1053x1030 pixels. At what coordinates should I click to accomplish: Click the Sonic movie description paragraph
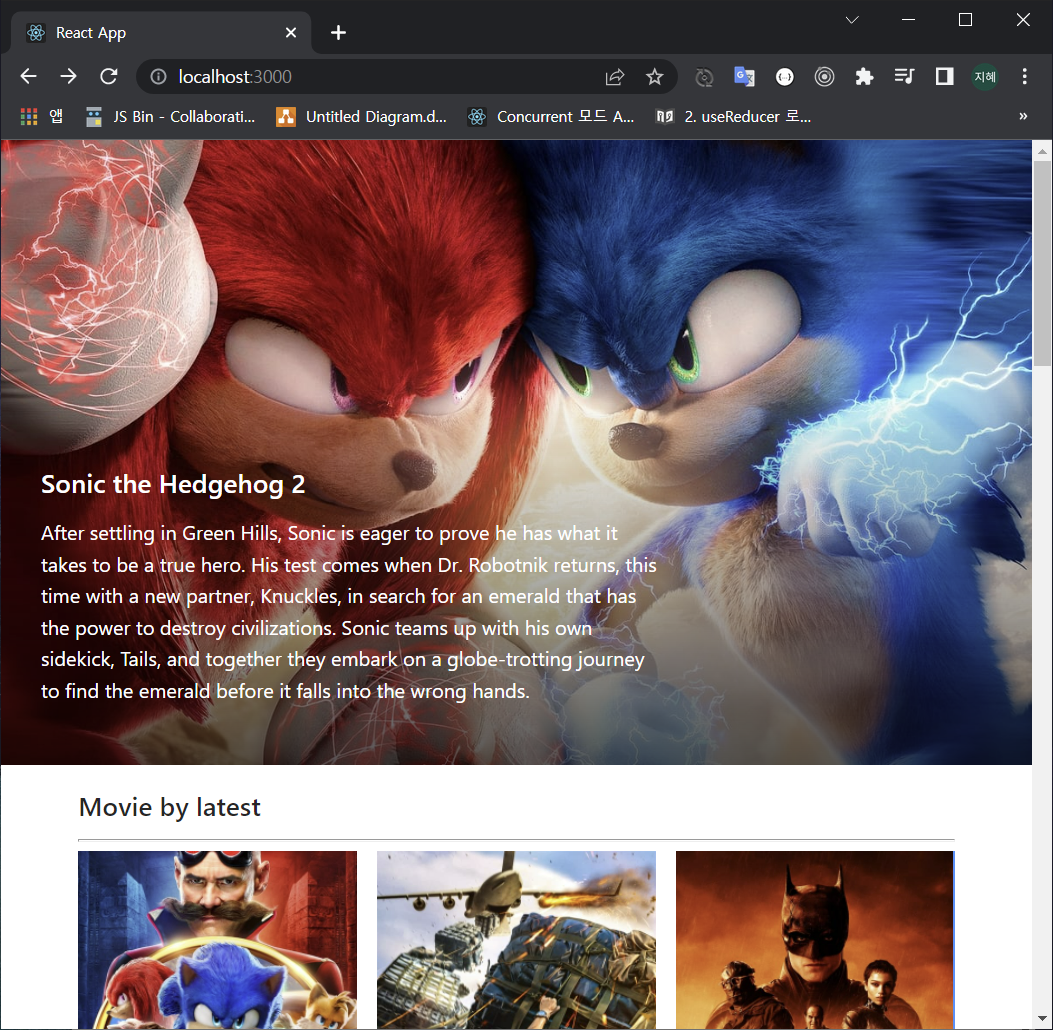click(349, 612)
